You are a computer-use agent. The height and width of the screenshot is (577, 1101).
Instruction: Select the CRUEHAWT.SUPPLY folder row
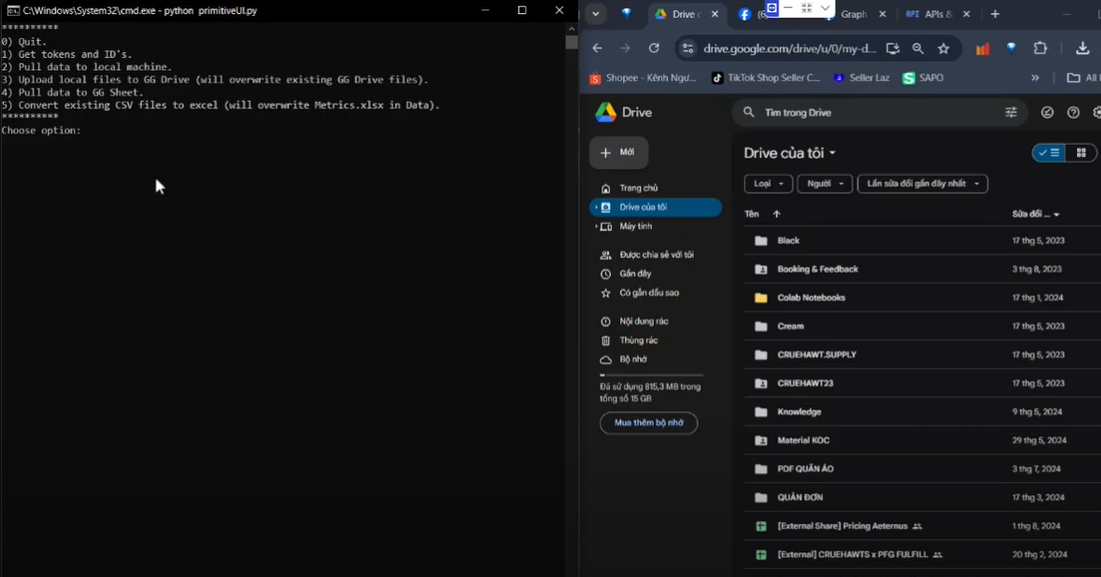(923, 355)
